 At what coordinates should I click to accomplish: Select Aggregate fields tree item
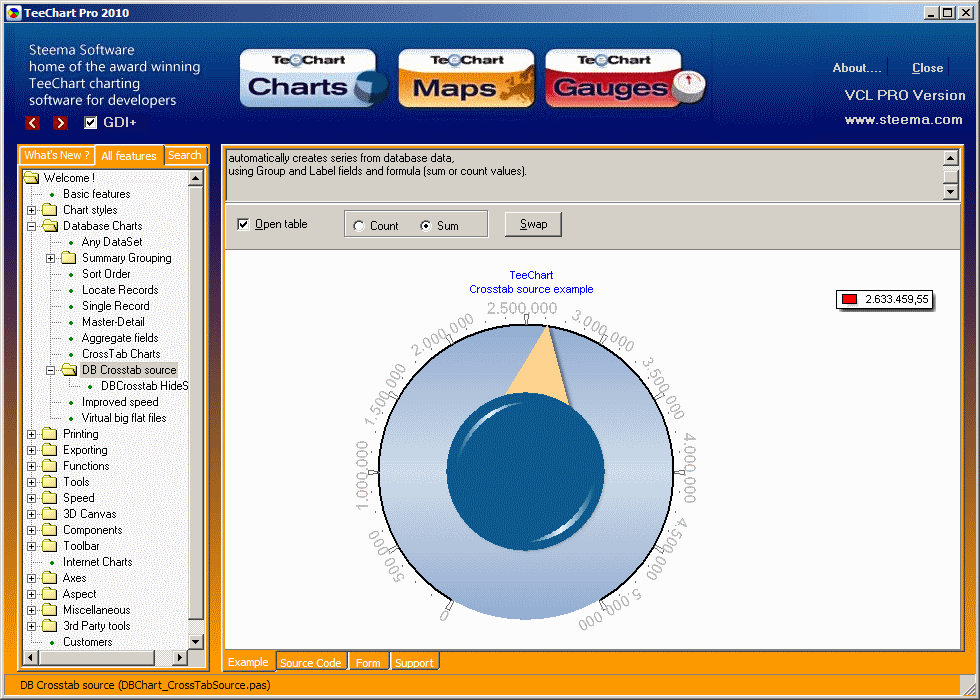120,338
